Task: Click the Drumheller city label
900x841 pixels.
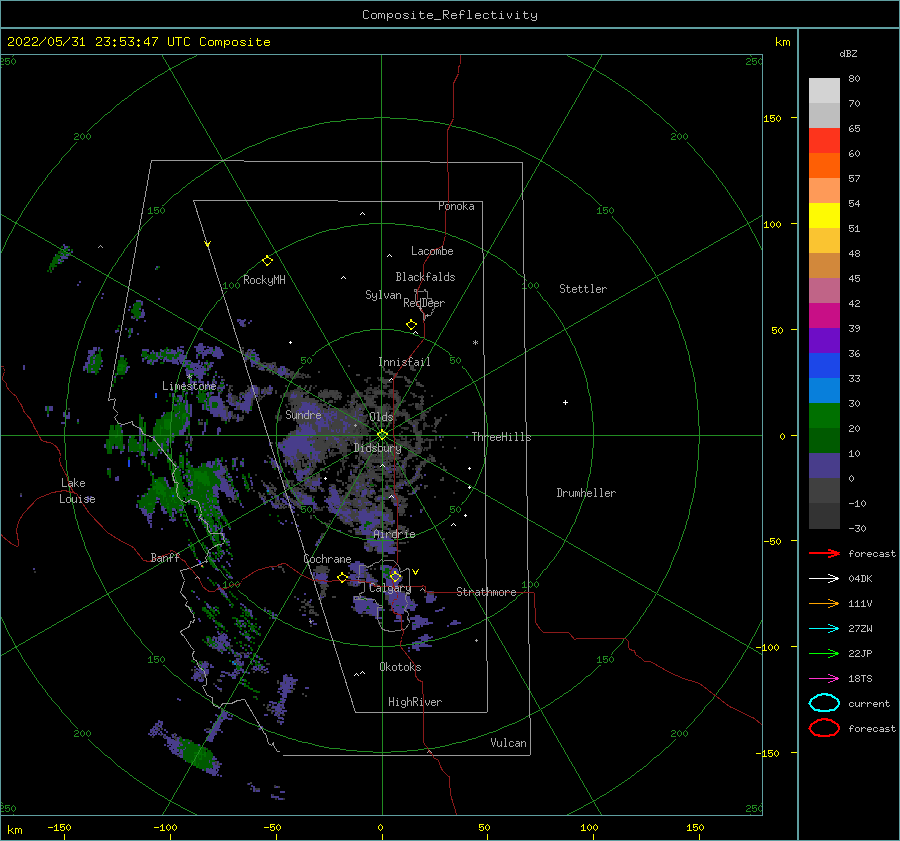Action: click(586, 493)
